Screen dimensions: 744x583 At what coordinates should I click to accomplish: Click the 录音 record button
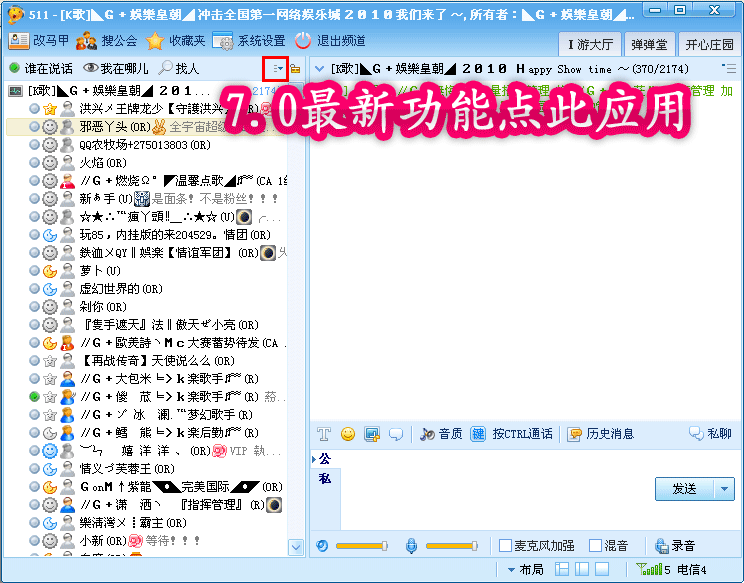[x=675, y=546]
